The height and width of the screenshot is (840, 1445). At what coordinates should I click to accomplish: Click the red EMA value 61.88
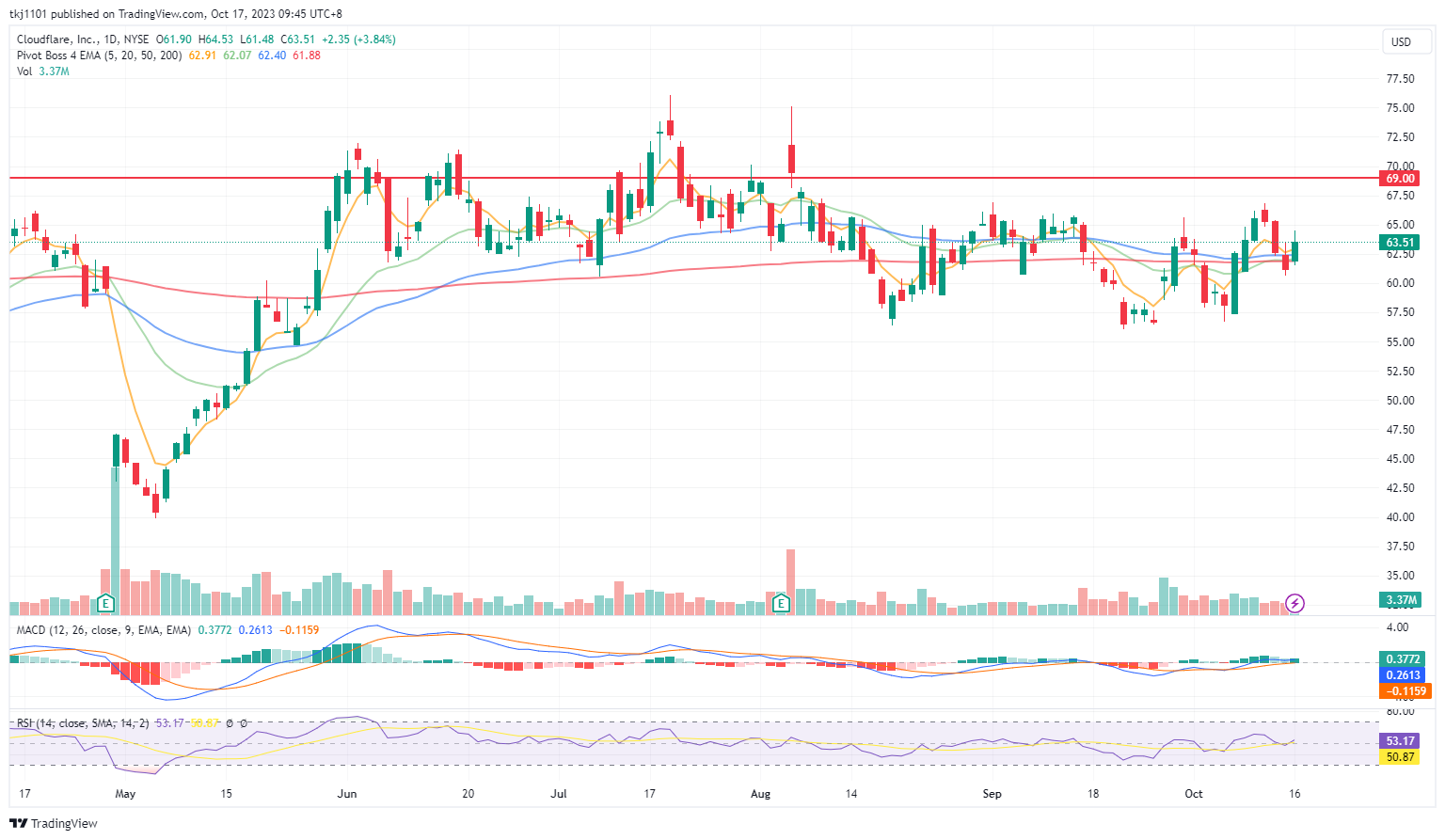pyautogui.click(x=307, y=55)
